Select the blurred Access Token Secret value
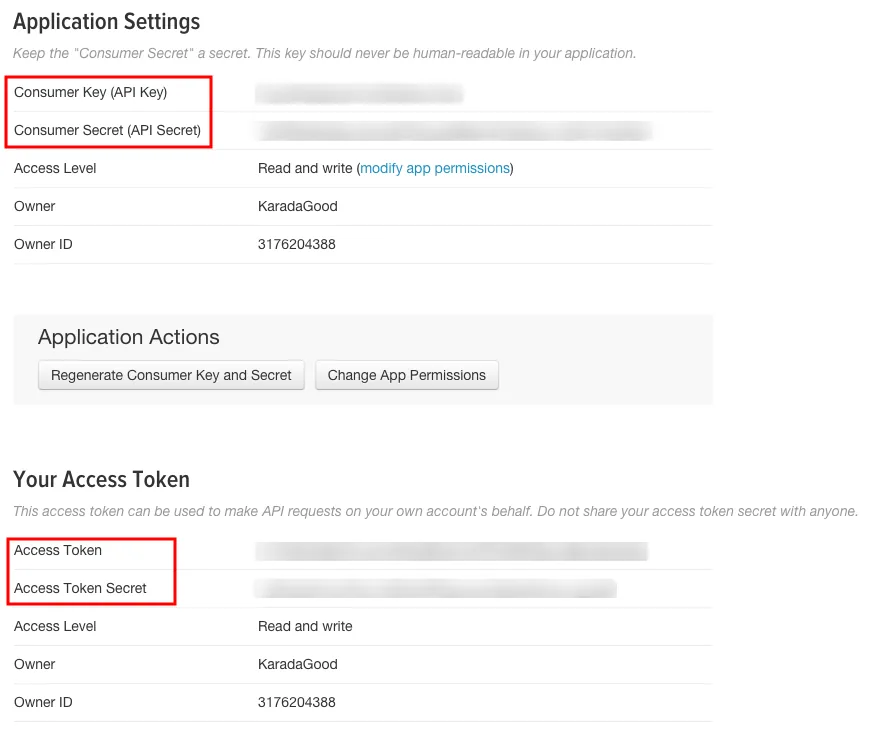This screenshot has height=731, width=876. click(436, 588)
